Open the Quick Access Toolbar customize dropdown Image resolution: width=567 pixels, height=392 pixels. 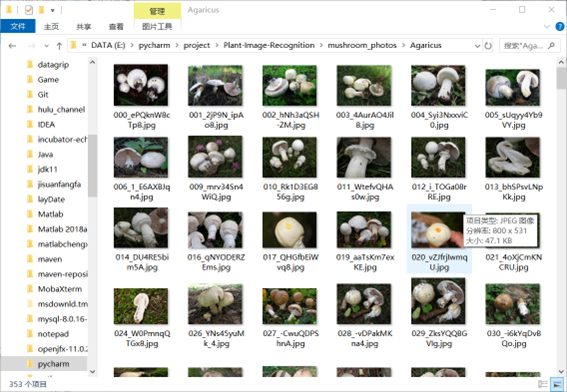pyautogui.click(x=53, y=10)
